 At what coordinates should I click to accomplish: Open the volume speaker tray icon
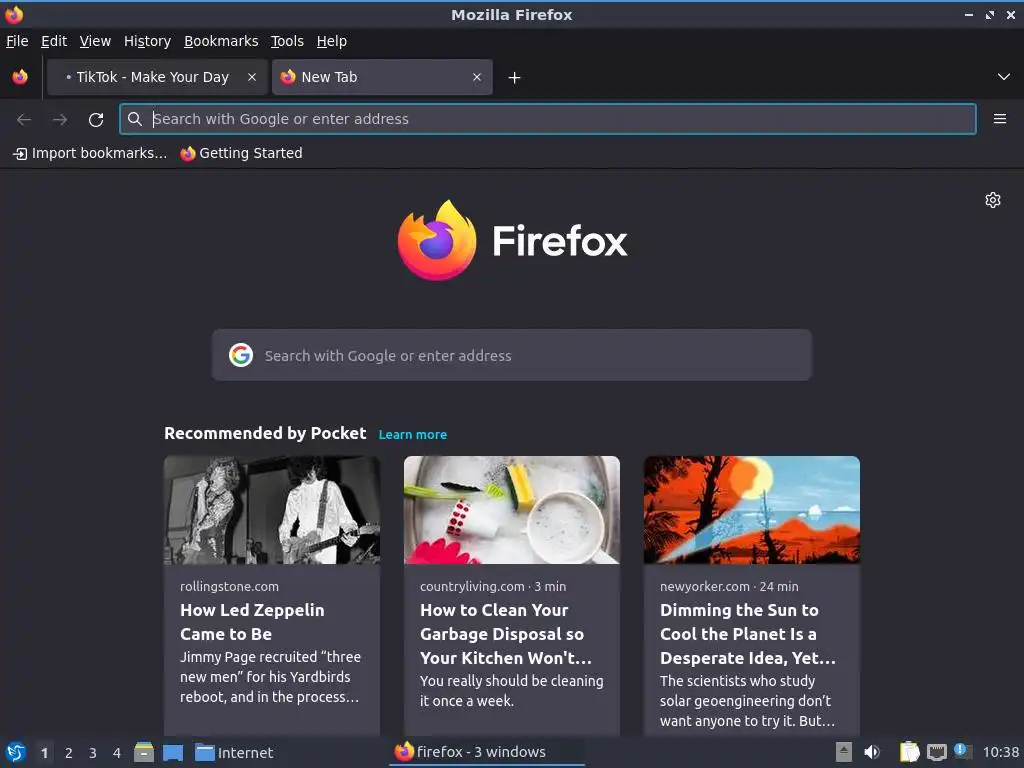pyautogui.click(x=872, y=752)
